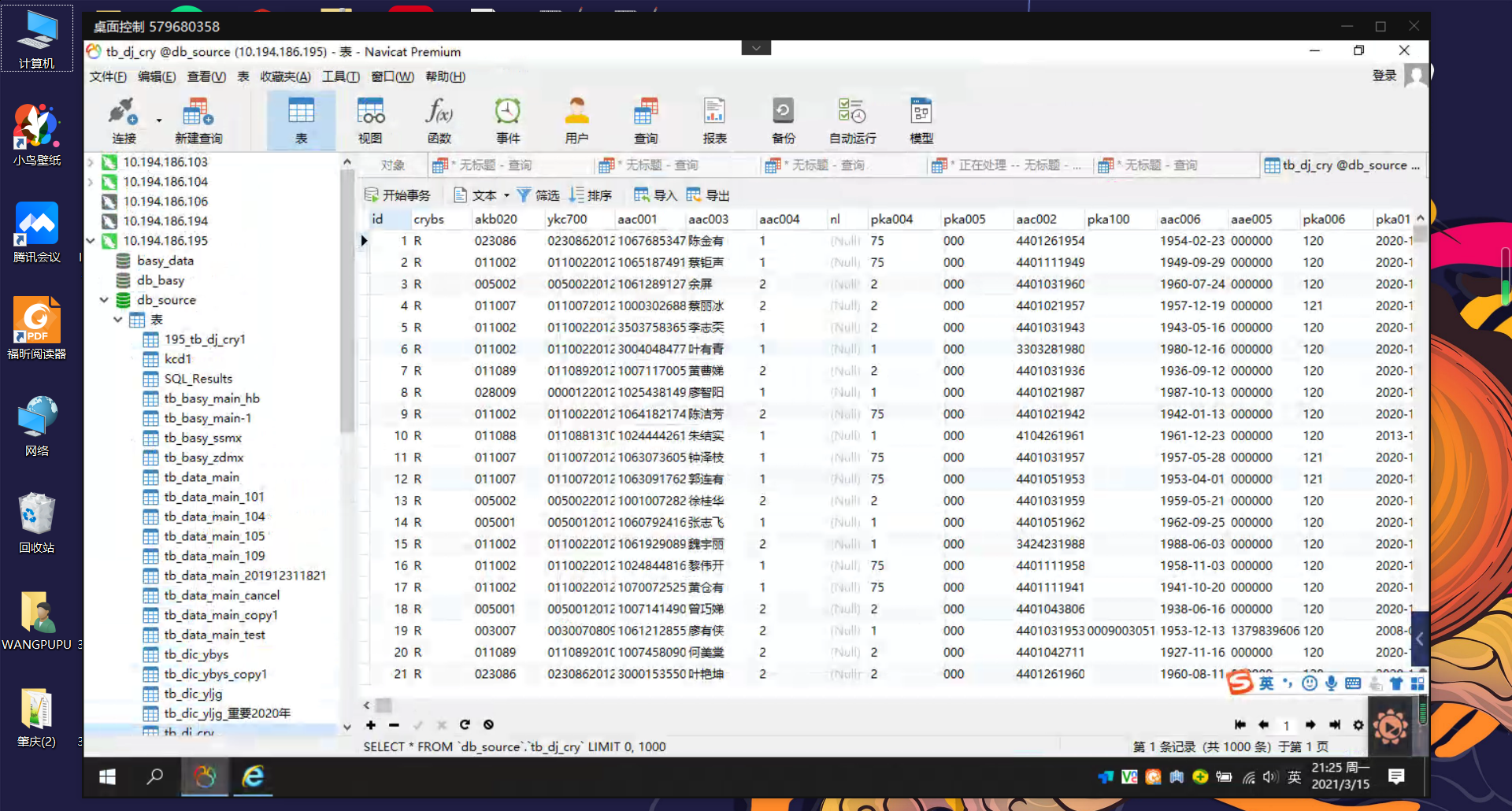Open the Windows Start menu

pos(108,777)
